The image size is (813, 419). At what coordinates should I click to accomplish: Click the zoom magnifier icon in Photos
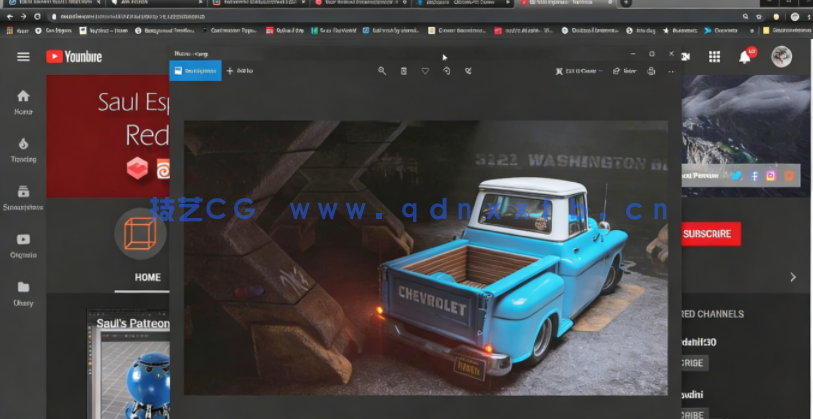coord(382,71)
